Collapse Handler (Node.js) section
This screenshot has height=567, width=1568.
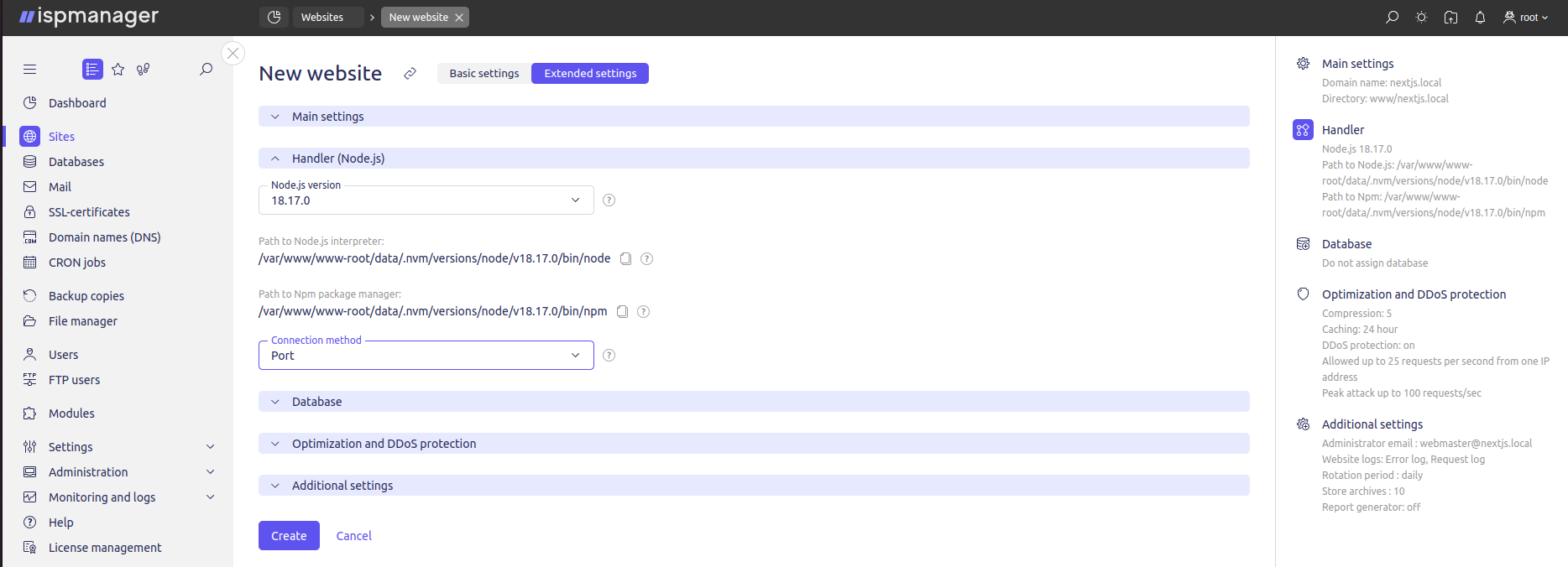tap(754, 159)
